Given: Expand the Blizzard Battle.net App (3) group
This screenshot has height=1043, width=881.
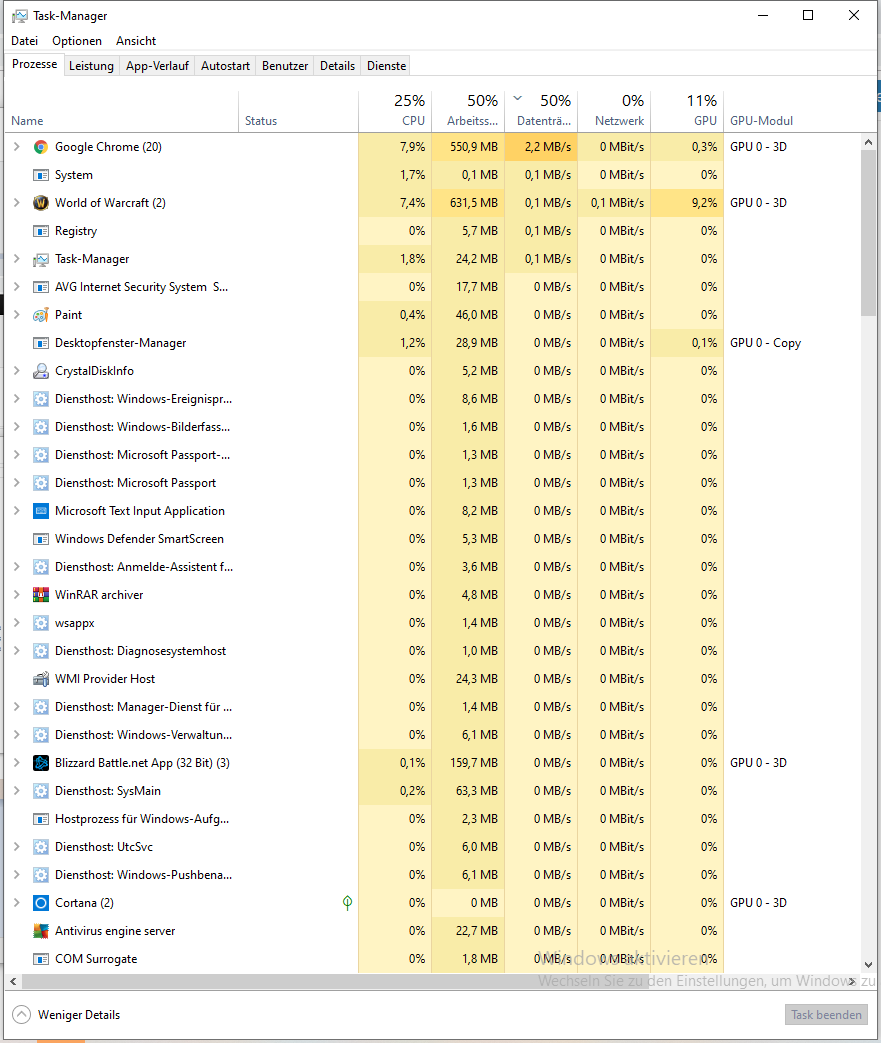Looking at the screenshot, I should (17, 763).
